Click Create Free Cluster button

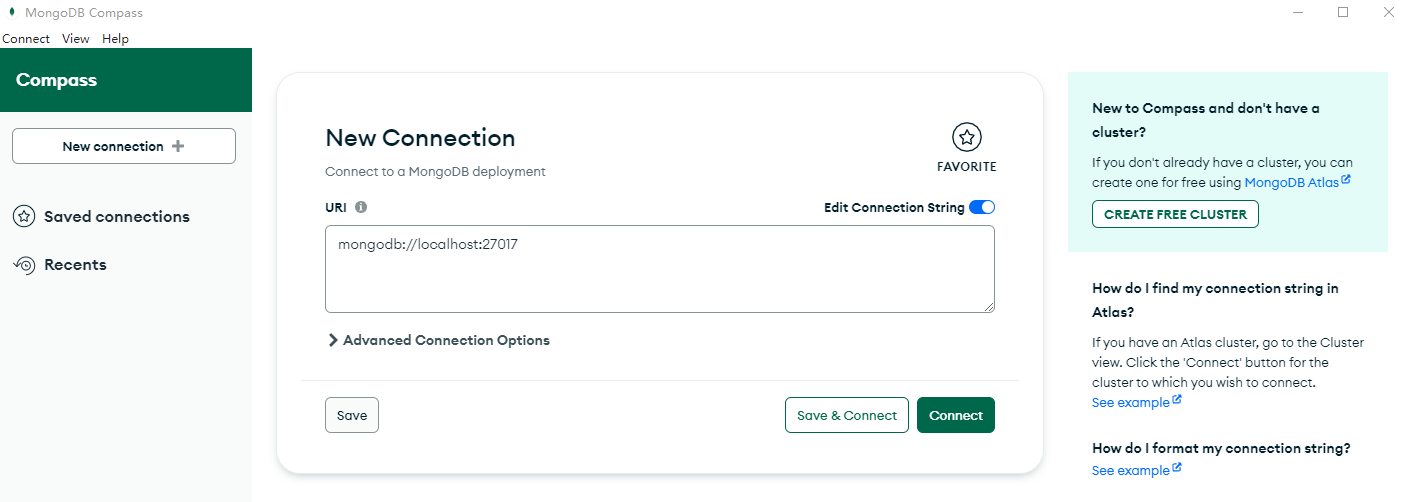click(1175, 214)
